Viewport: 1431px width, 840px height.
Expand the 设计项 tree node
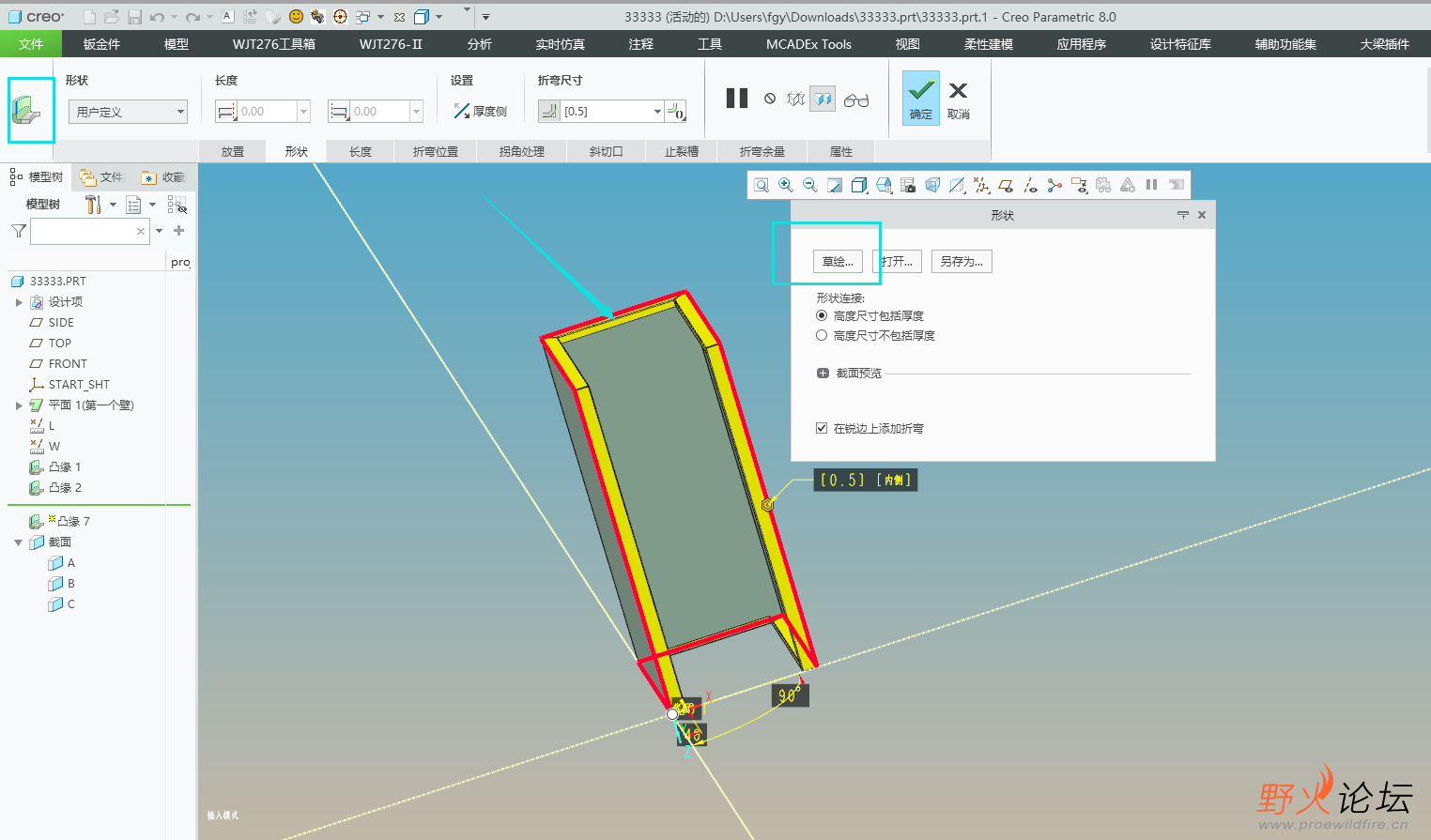pyautogui.click(x=19, y=302)
